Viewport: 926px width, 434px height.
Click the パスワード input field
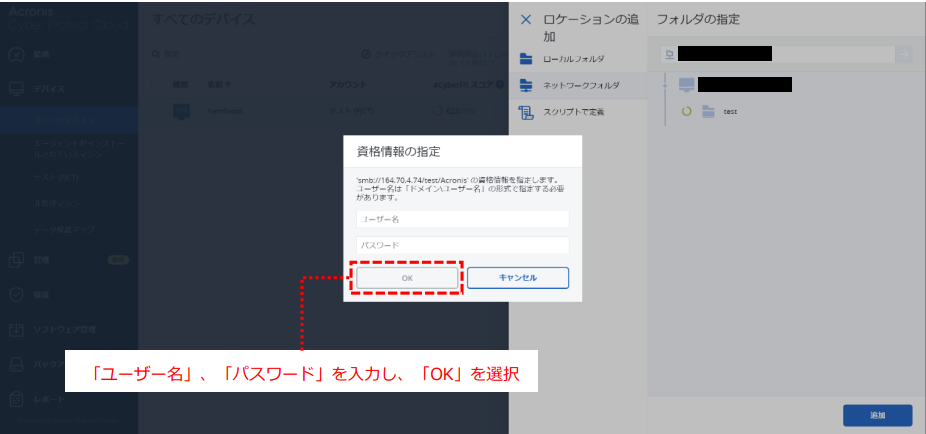click(x=462, y=245)
